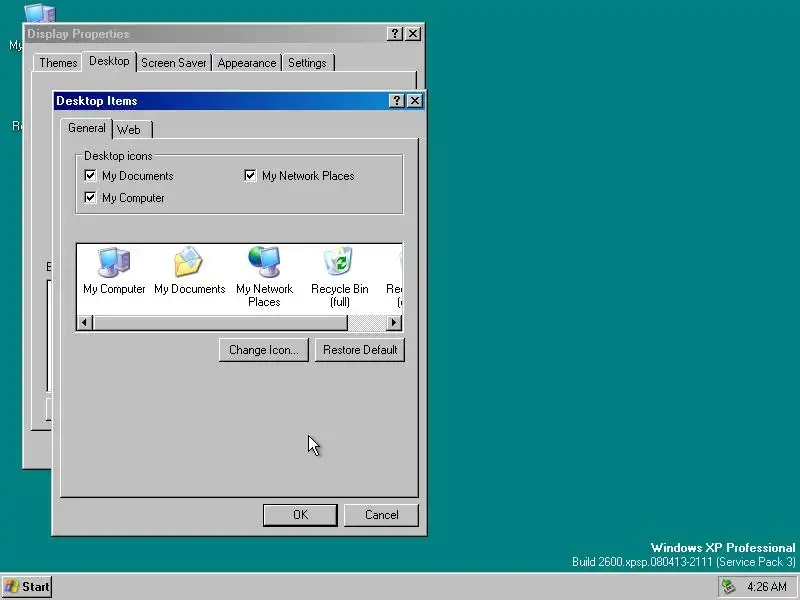Click the Restore Default button
The image size is (800, 600).
[x=360, y=350]
